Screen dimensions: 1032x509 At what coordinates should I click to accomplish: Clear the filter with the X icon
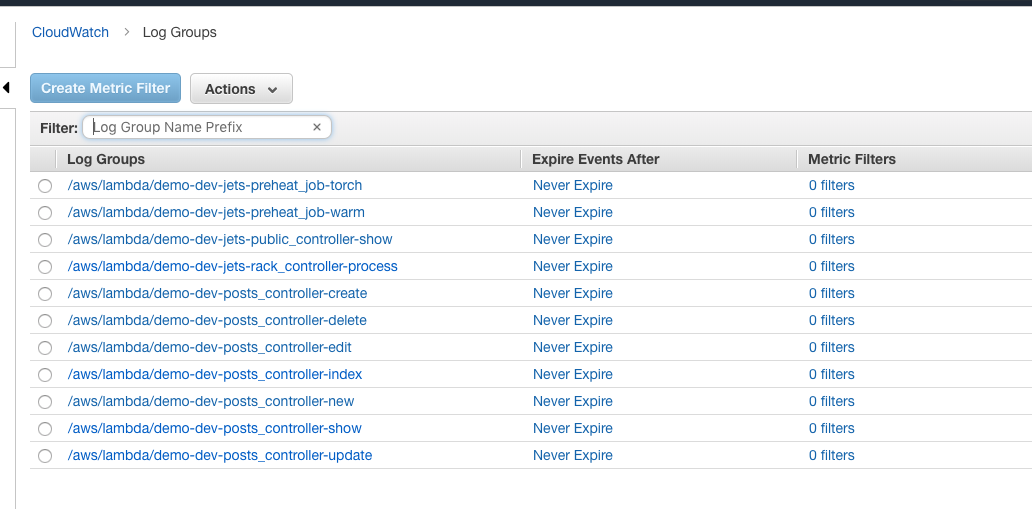[317, 127]
